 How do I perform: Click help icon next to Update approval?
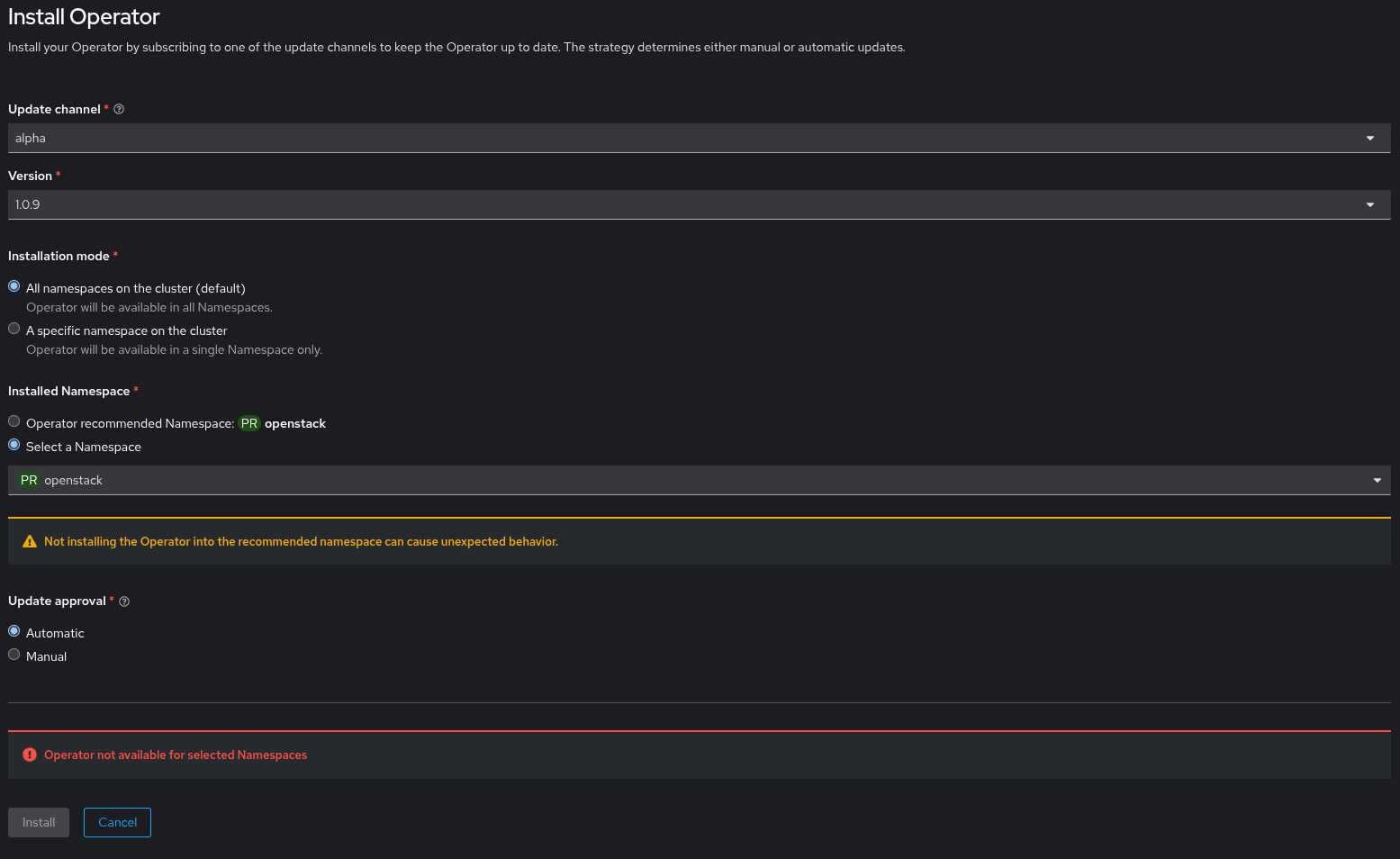[x=124, y=601]
